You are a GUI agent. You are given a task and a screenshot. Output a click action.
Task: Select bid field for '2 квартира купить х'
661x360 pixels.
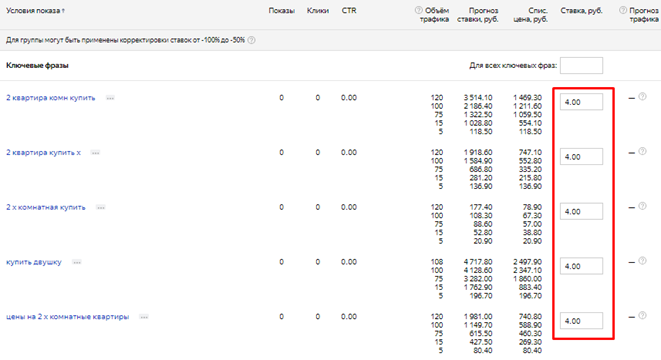581,157
